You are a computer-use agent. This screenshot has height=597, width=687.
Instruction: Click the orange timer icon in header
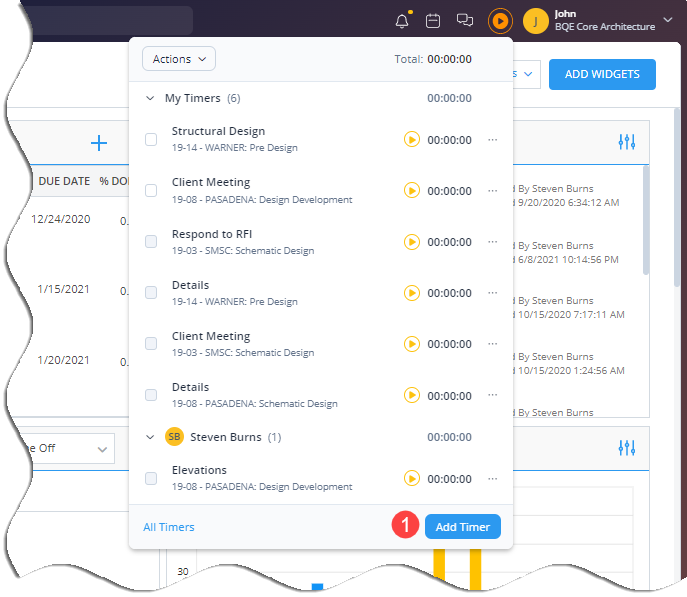(500, 20)
